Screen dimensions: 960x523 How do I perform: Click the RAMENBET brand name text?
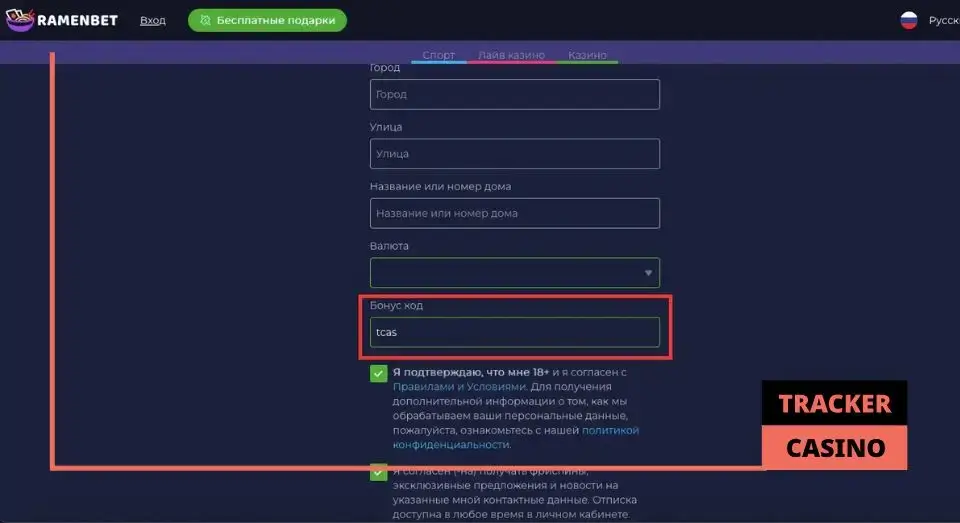coord(77,20)
